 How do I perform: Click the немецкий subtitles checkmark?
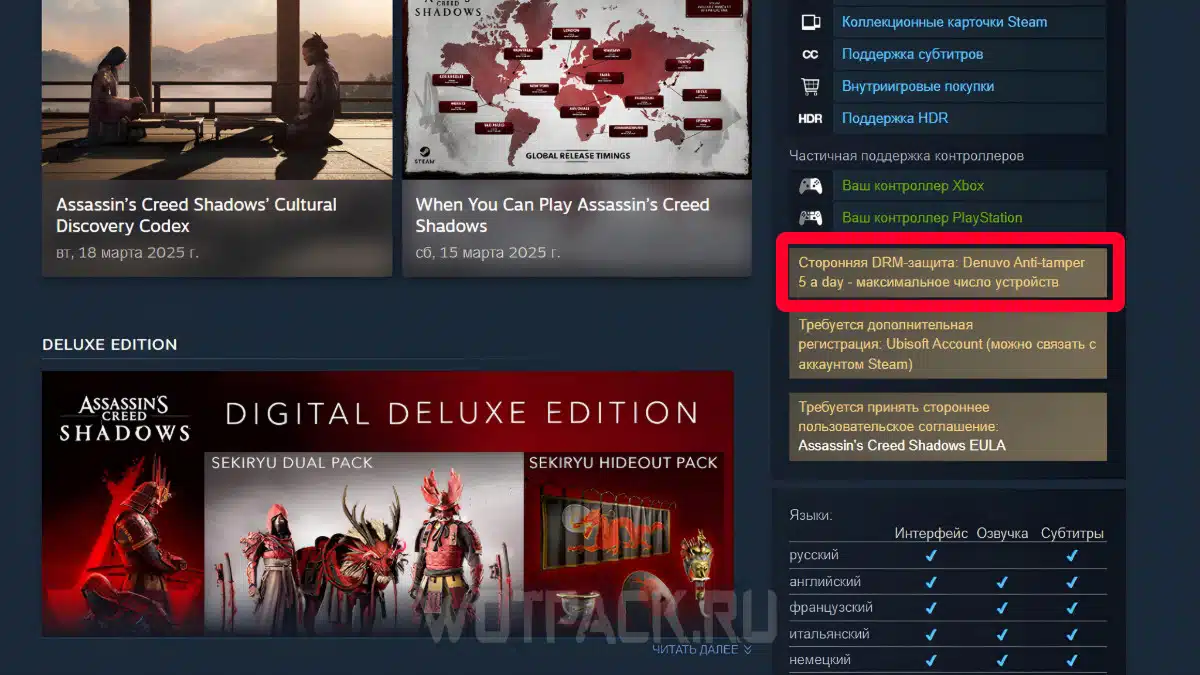(1072, 661)
